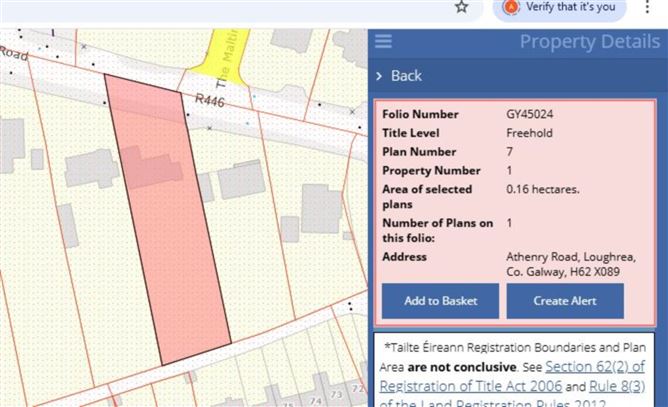This screenshot has height=407, width=668.
Task: Click the Create Alert button
Action: tap(564, 301)
